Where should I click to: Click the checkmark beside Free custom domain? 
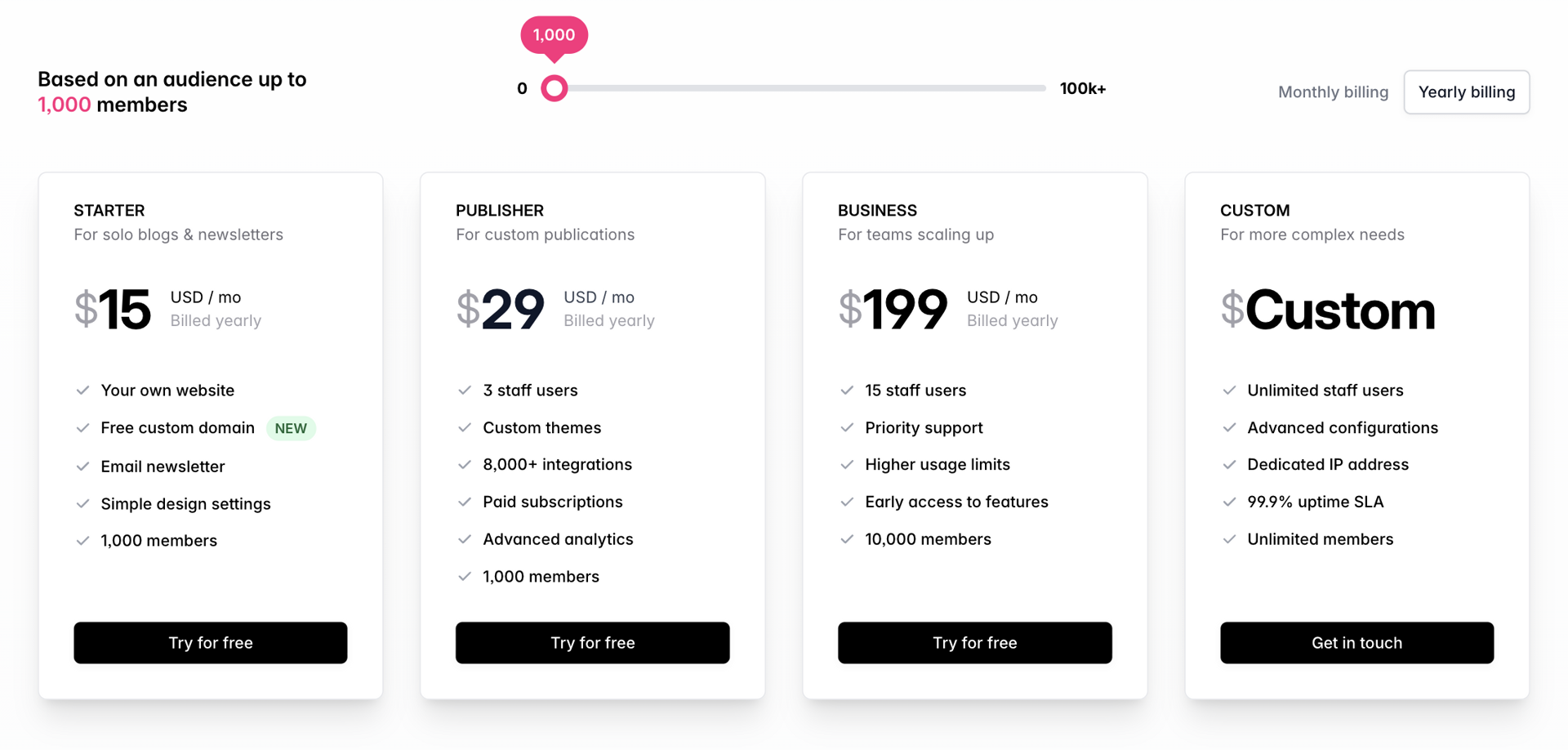click(x=83, y=427)
